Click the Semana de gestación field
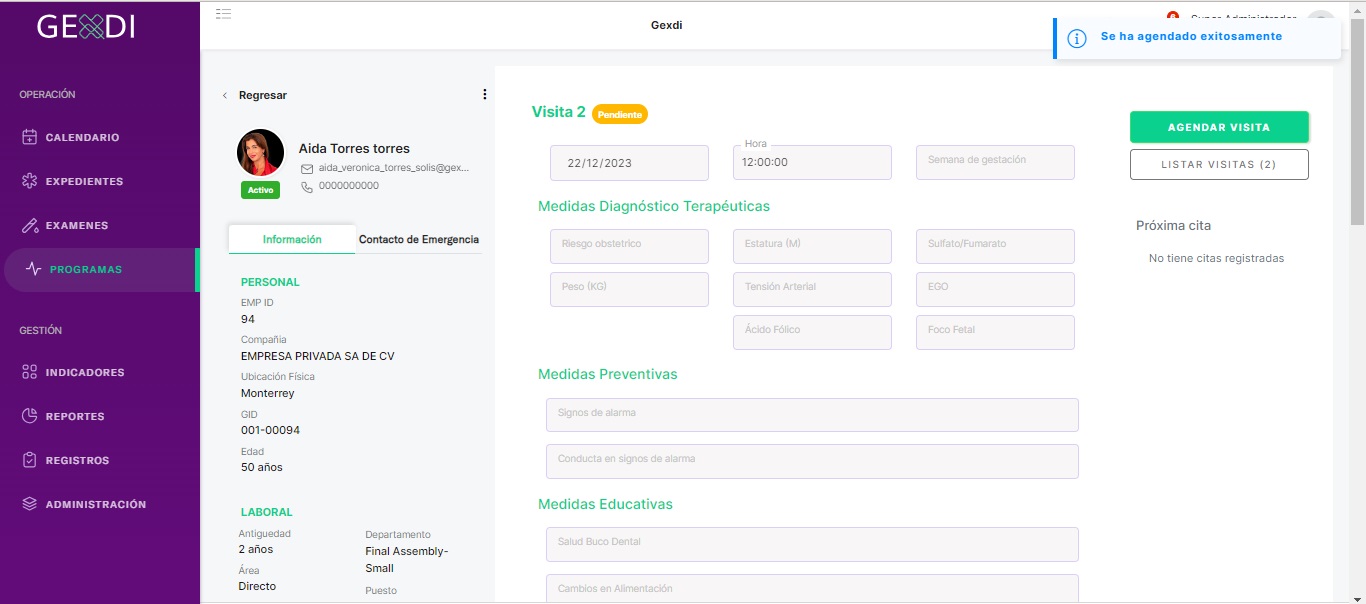 995,163
